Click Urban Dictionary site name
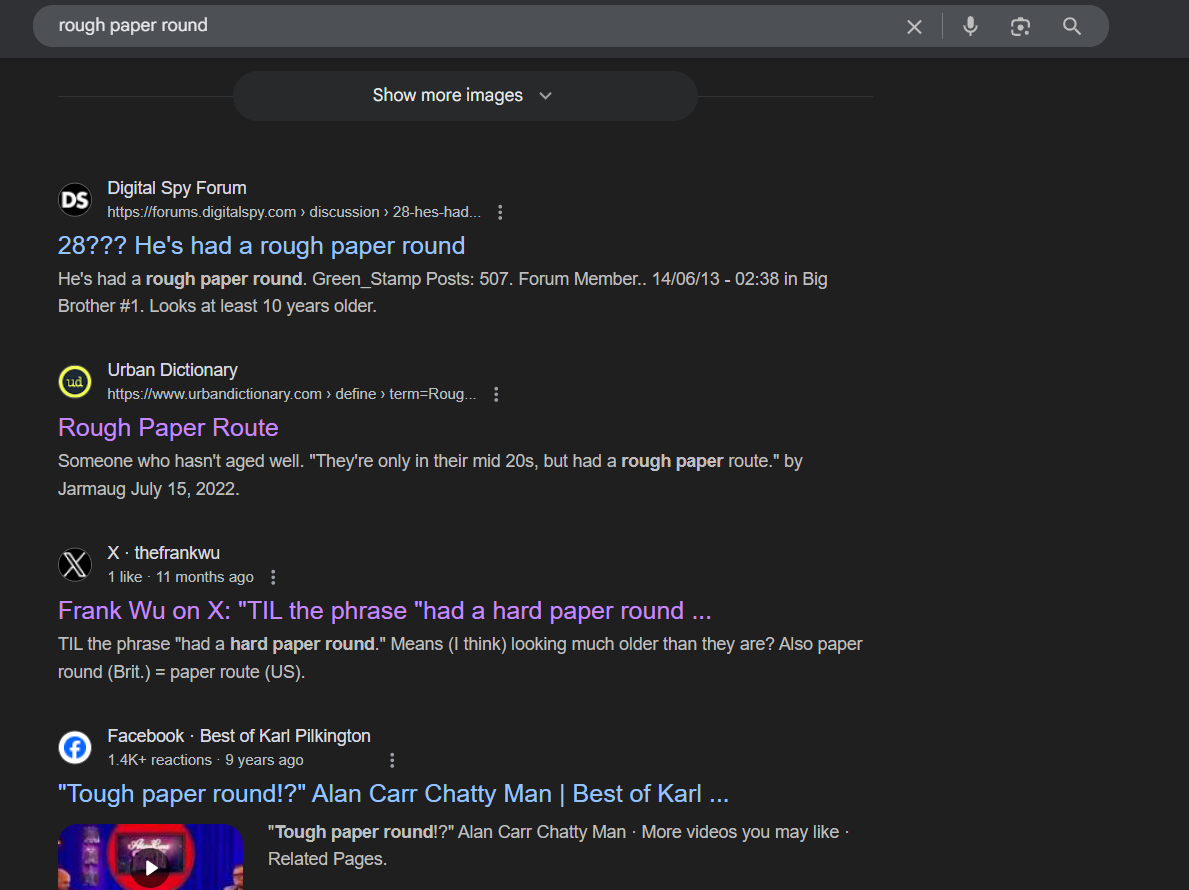Image resolution: width=1189 pixels, height=890 pixels. (172, 370)
